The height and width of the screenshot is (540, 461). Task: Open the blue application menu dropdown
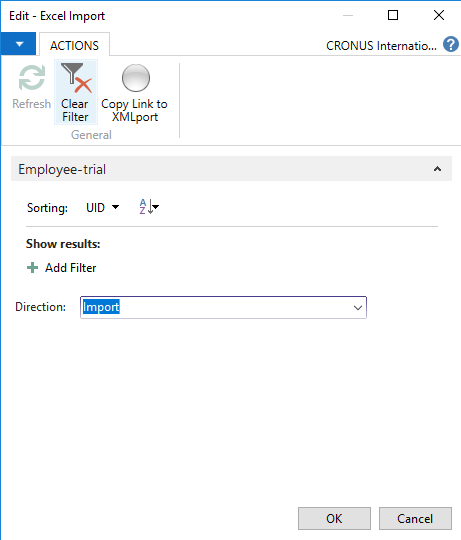coord(18,44)
